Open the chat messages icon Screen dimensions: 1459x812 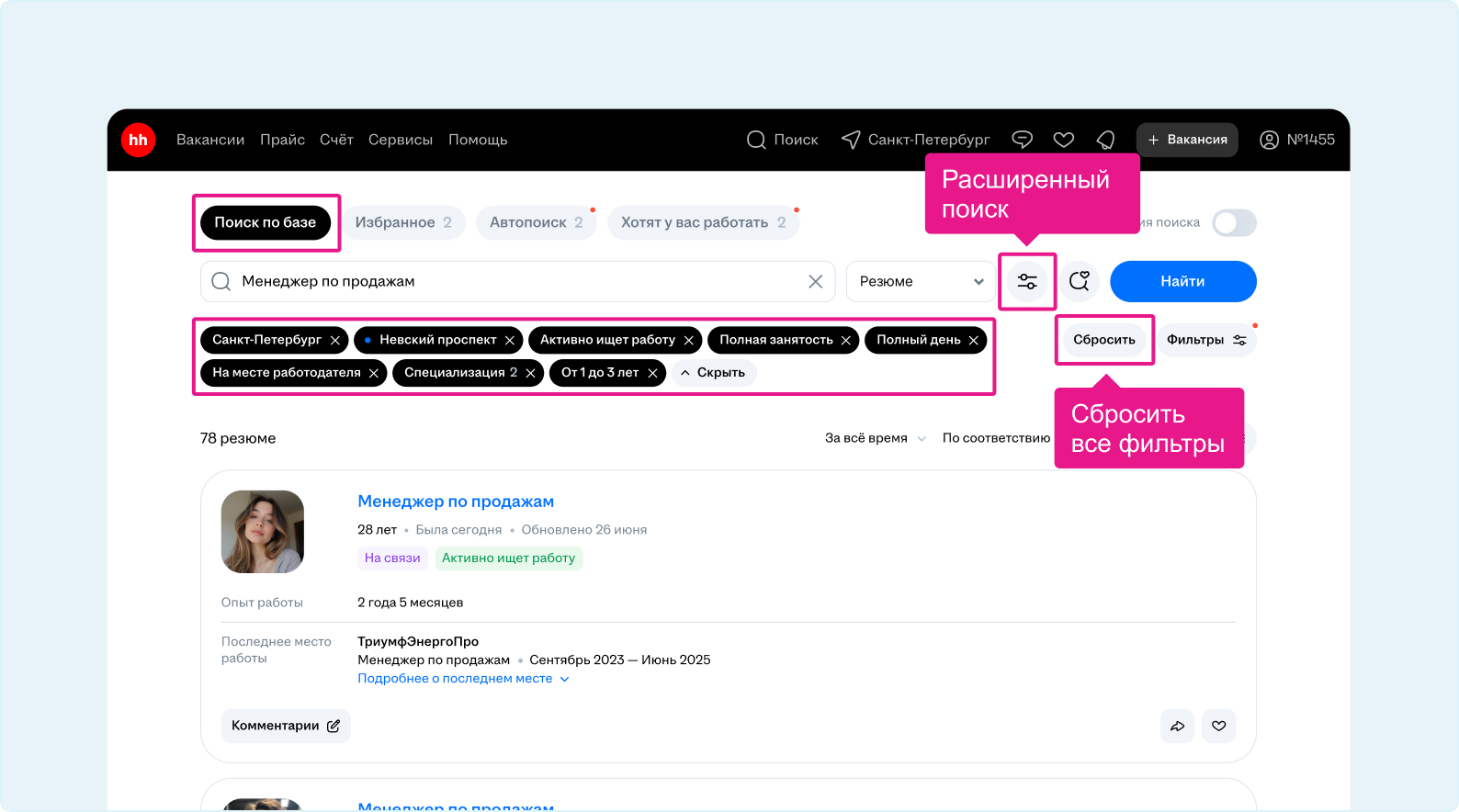pos(1022,140)
